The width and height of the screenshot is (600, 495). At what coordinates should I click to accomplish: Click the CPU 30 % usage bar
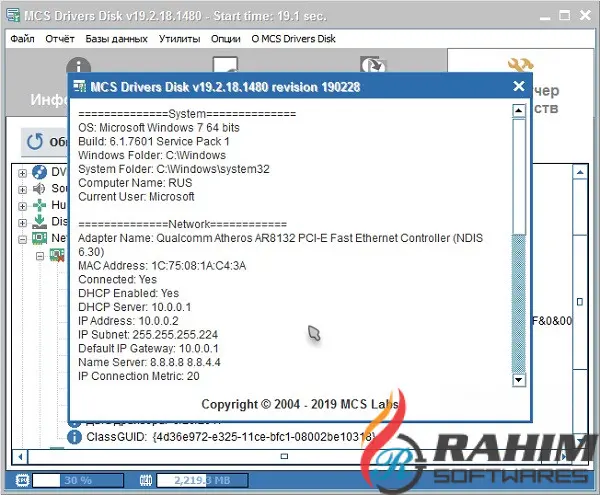click(78, 480)
